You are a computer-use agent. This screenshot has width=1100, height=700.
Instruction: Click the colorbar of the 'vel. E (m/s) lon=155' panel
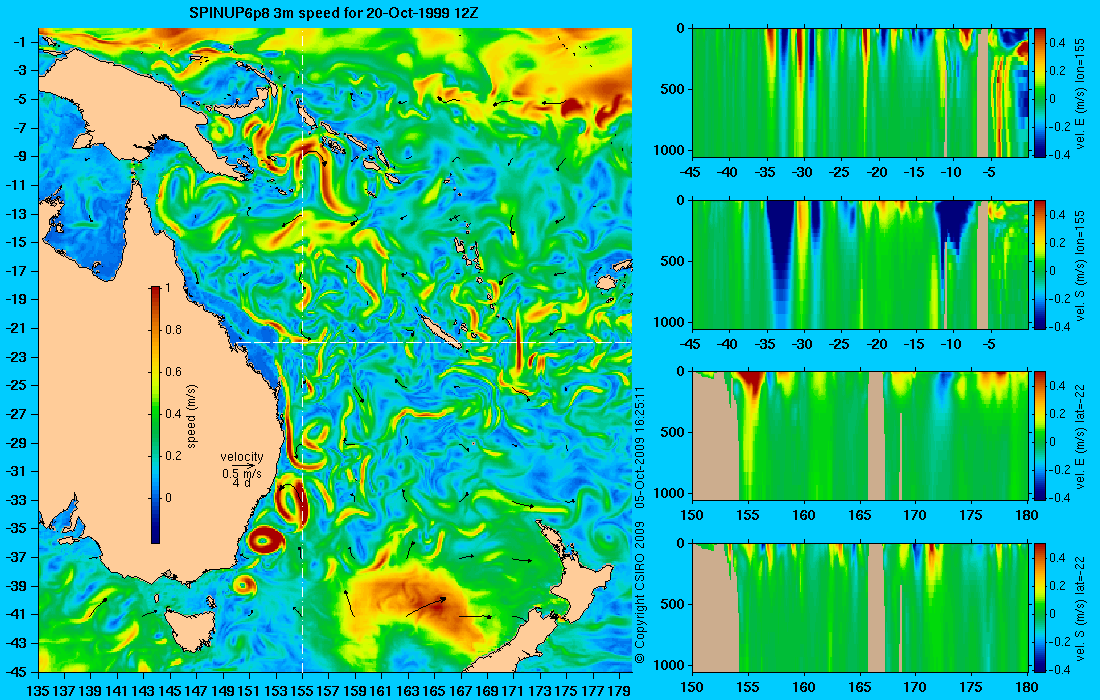1040,93
